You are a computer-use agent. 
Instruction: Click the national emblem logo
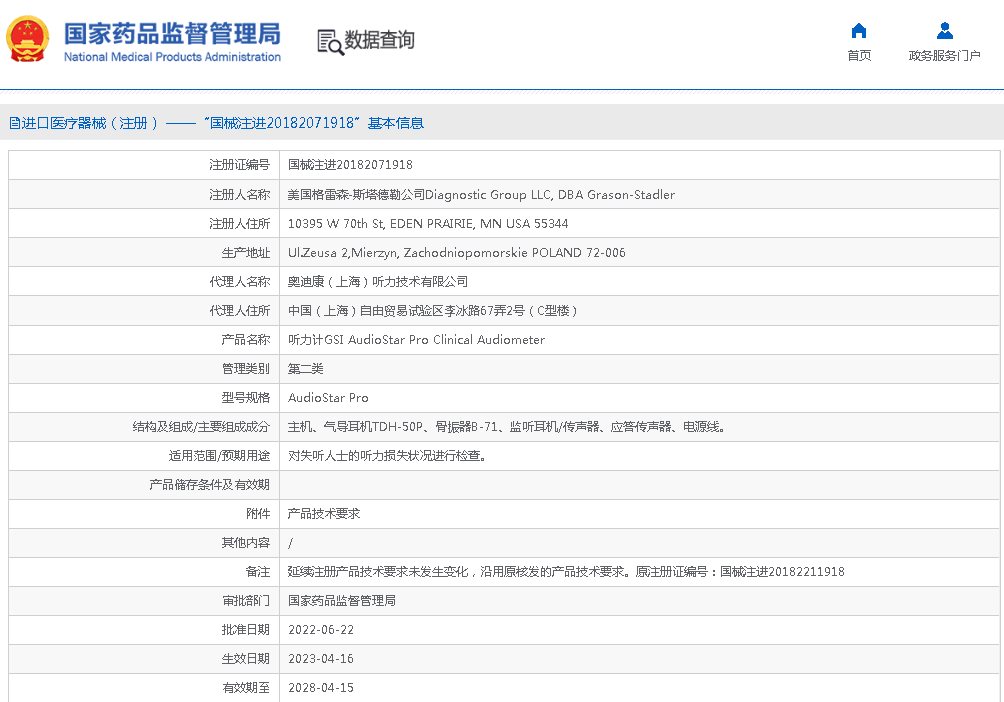coord(27,40)
